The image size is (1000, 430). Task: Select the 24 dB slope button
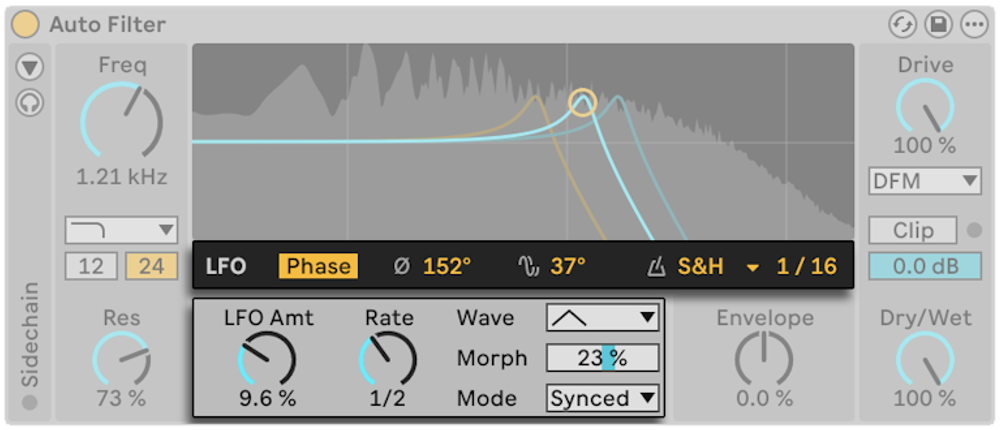pyautogui.click(x=152, y=265)
